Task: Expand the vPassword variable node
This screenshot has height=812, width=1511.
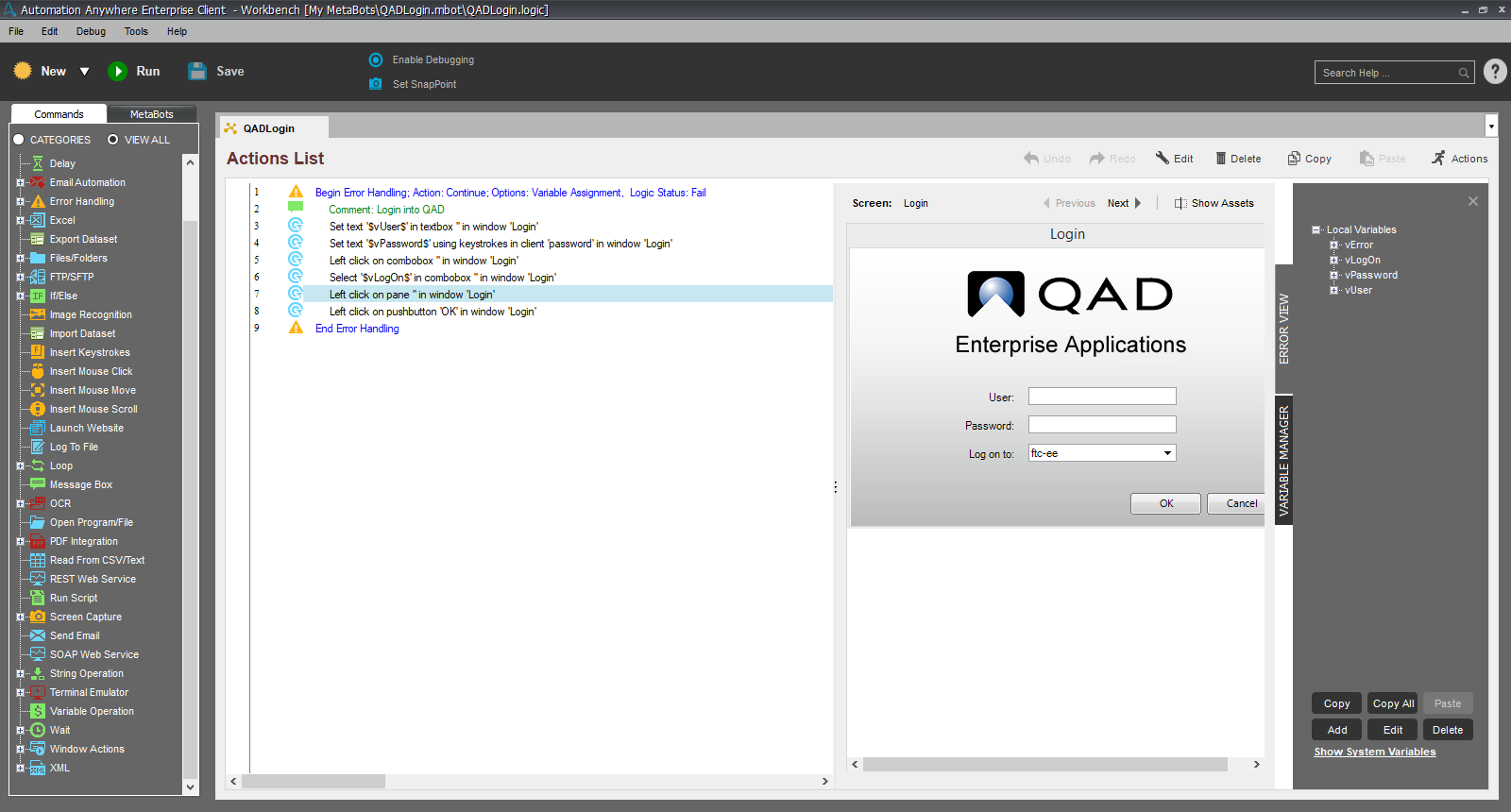Action: [1334, 275]
